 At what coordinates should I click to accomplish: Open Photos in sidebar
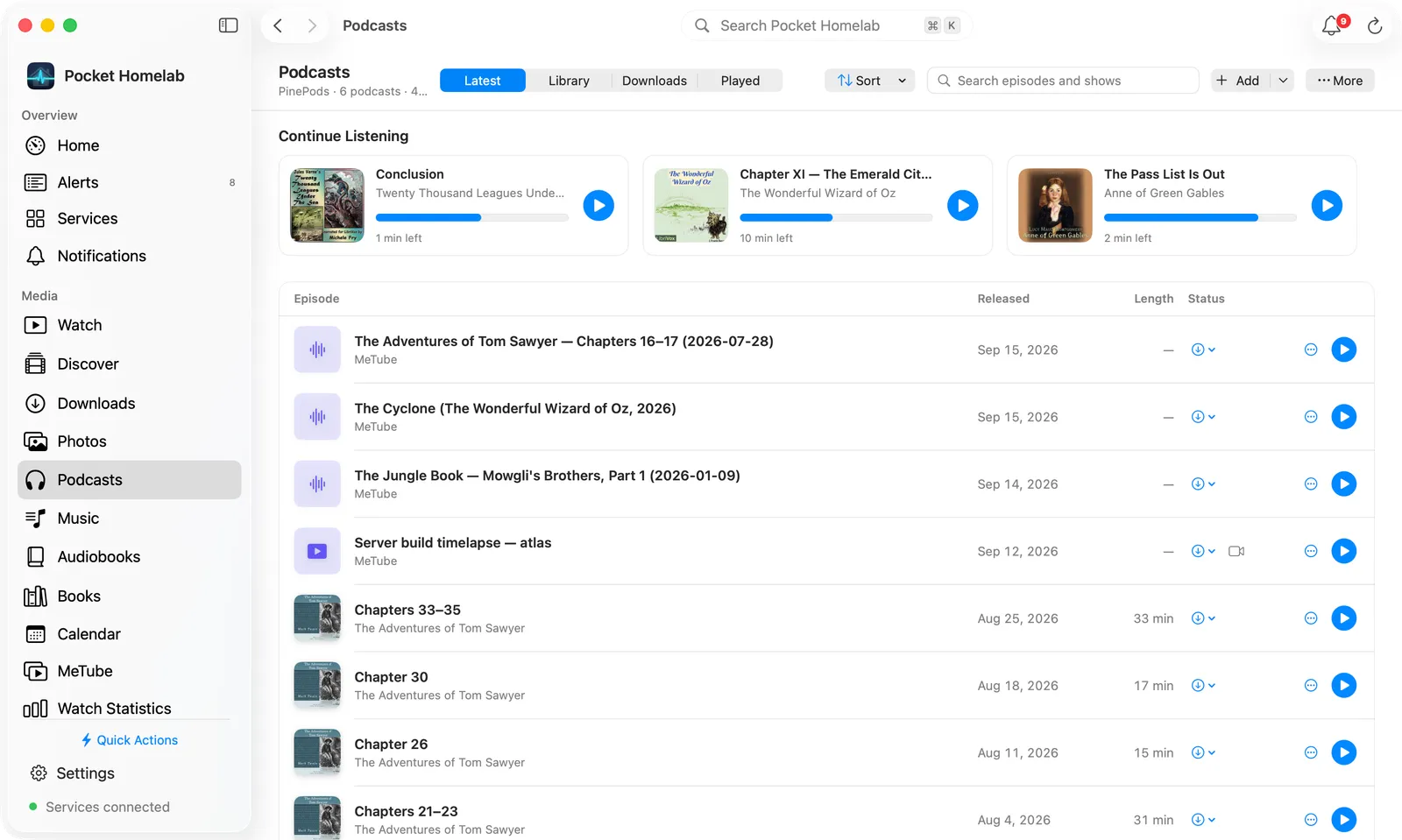click(130, 441)
